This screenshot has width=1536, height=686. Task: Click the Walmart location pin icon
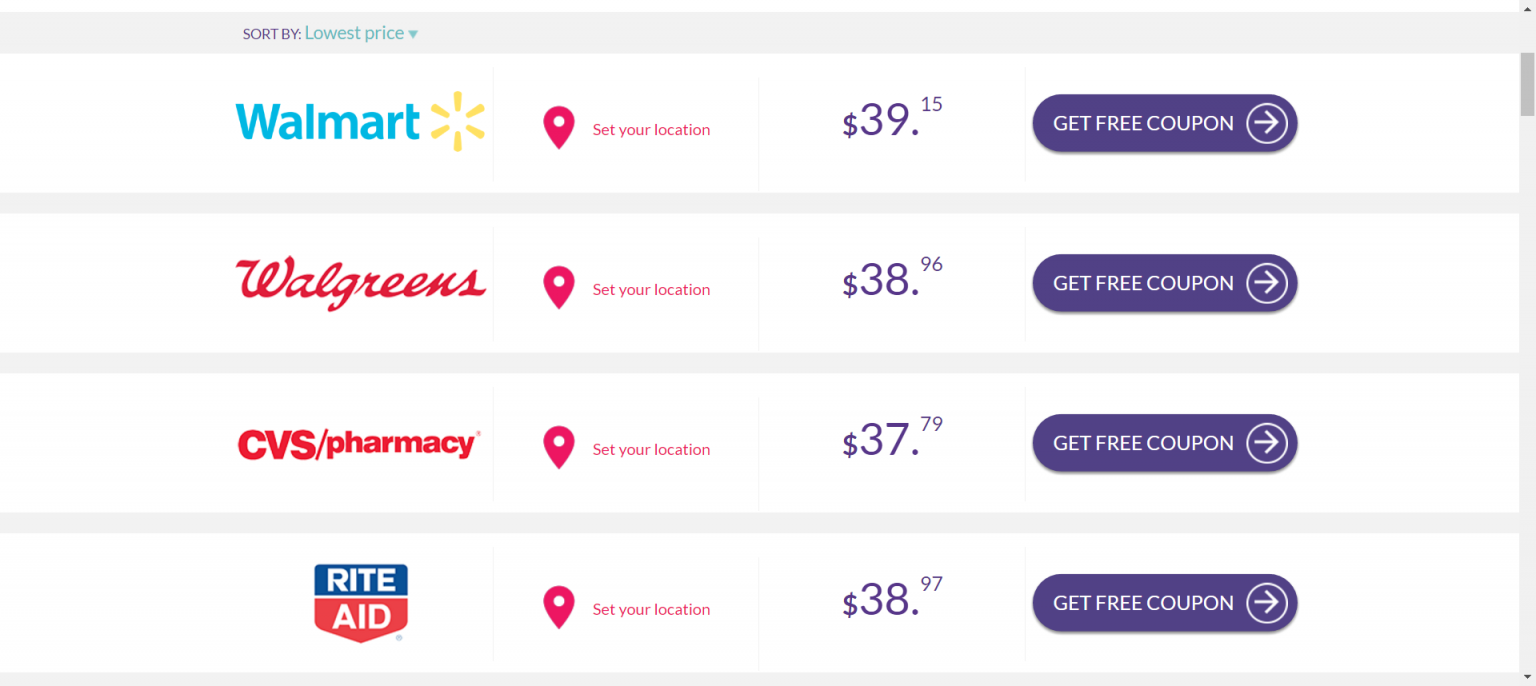558,128
